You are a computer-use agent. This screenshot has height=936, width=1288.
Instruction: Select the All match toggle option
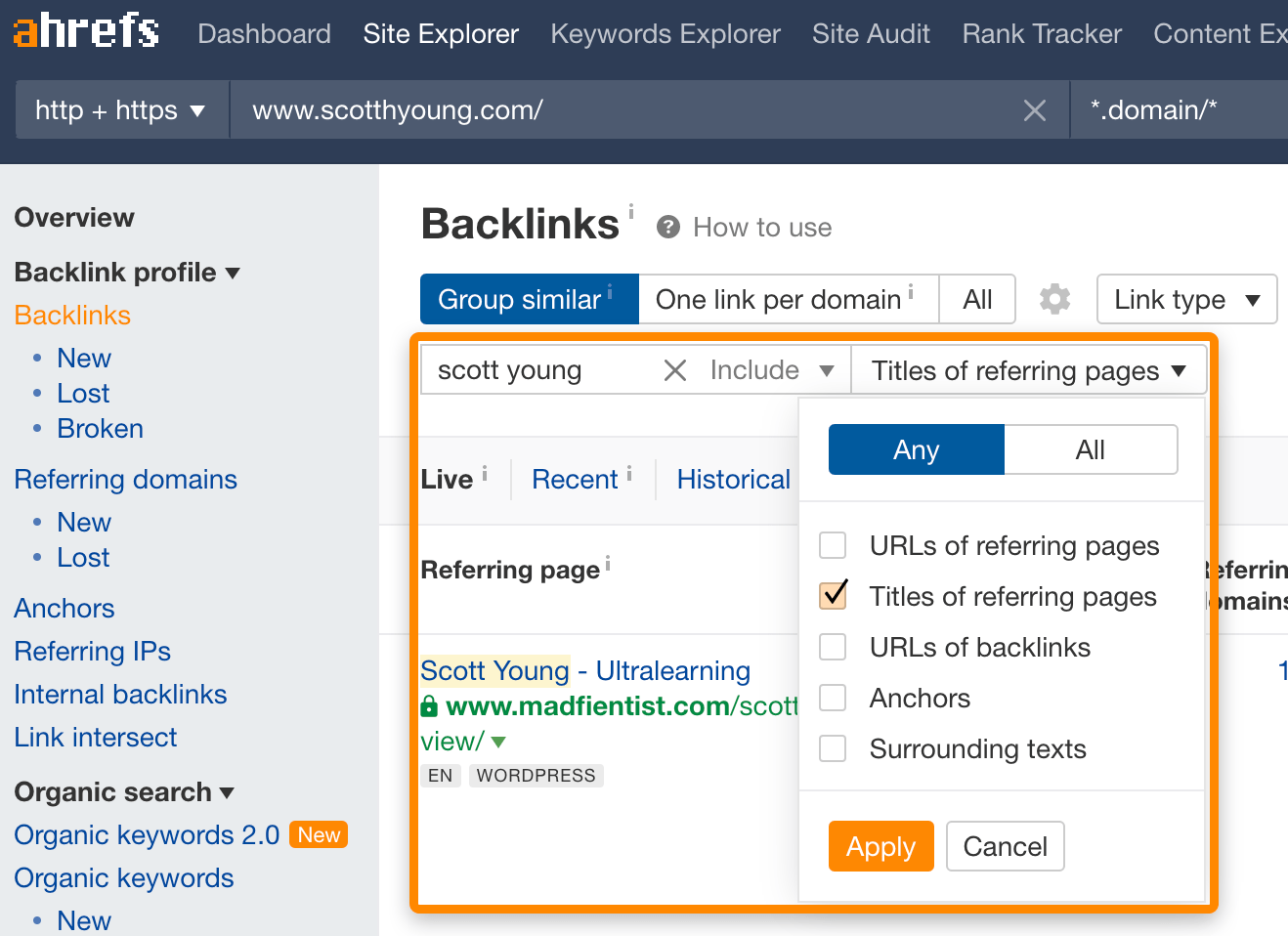click(1090, 449)
